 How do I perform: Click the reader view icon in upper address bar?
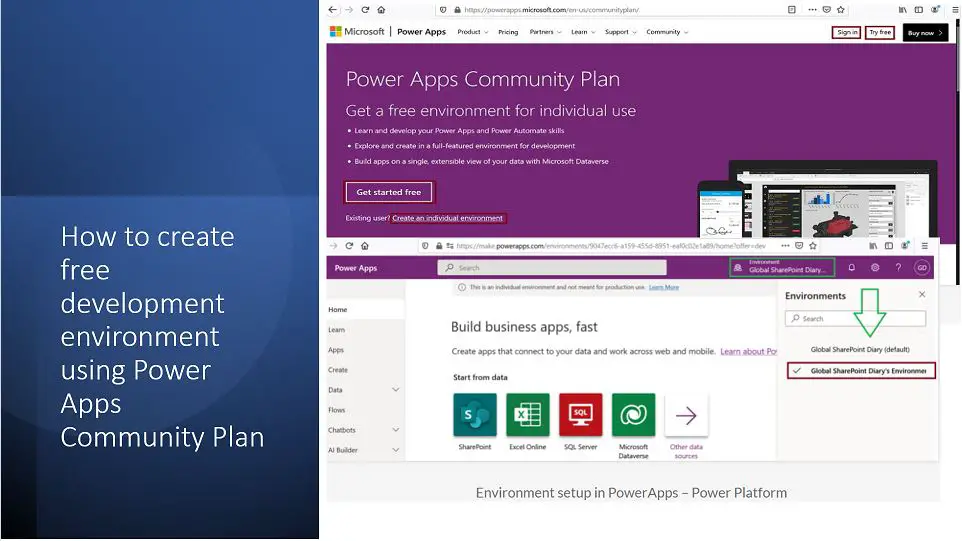792,10
